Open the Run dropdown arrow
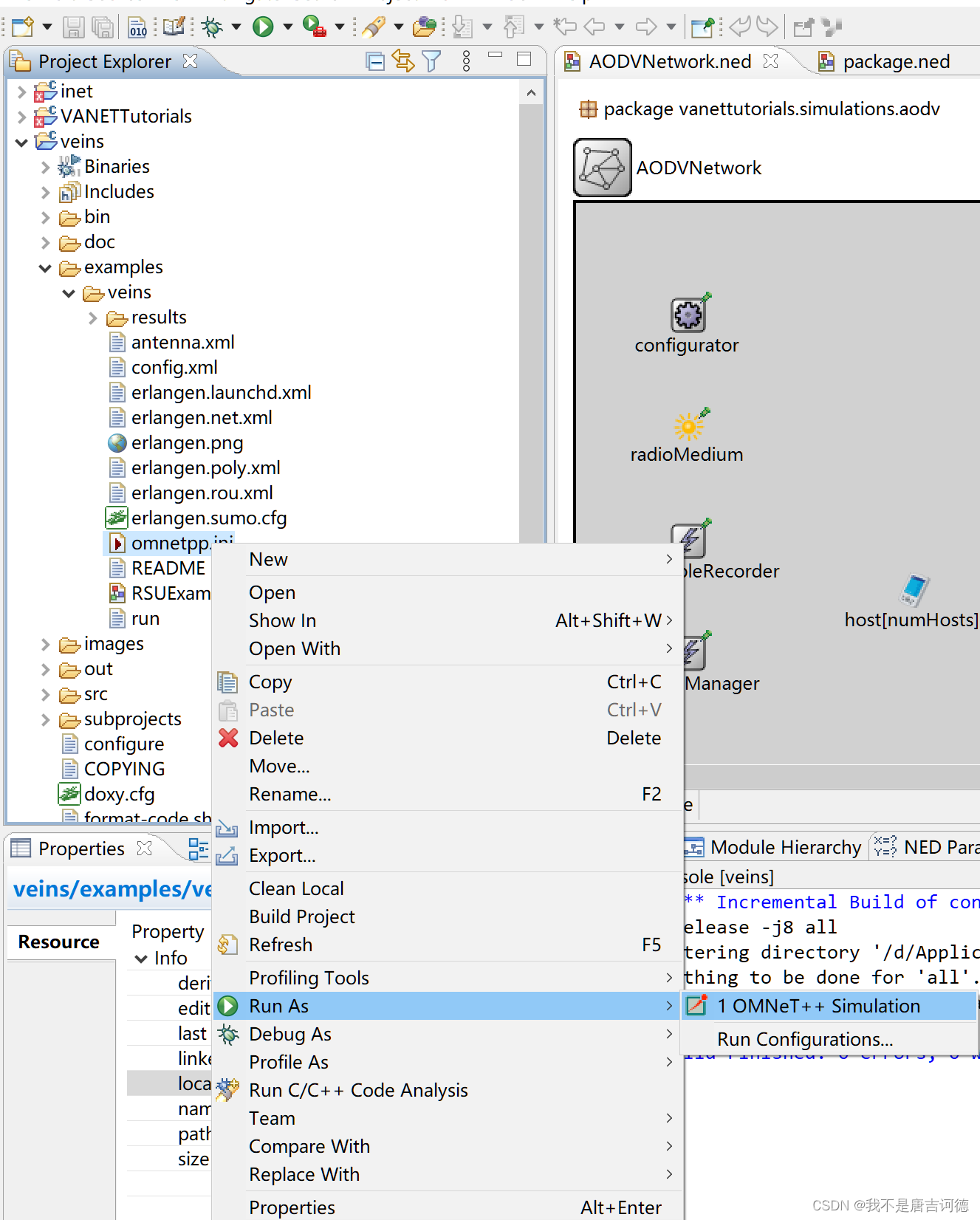This screenshot has height=1220, width=980. [x=288, y=27]
